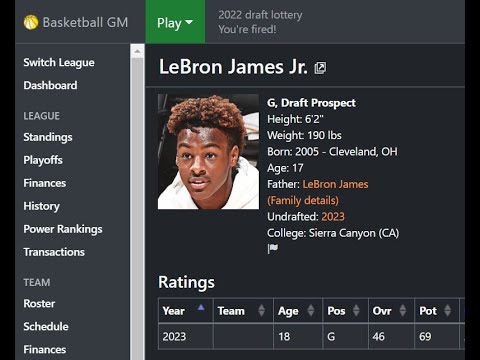Viewport: 480px width, 360px height.
Task: Sort ratings table by Pos column
Action: tap(345, 311)
